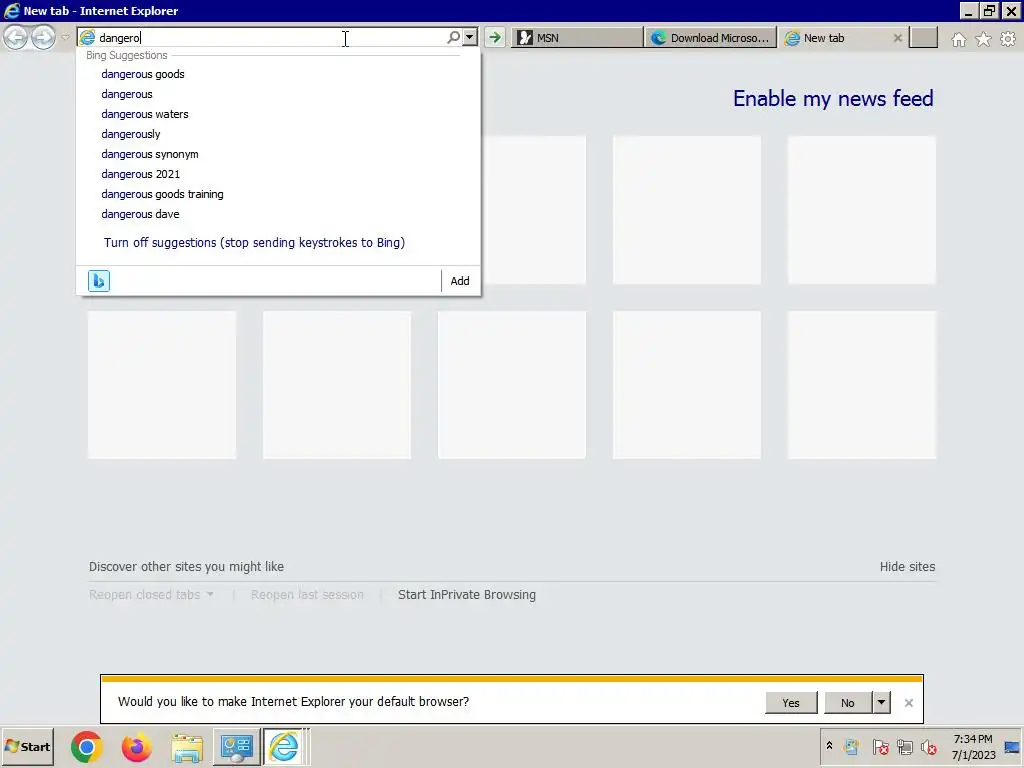This screenshot has height=768, width=1024.
Task: Click the muted speaker volume tray icon
Action: (929, 746)
